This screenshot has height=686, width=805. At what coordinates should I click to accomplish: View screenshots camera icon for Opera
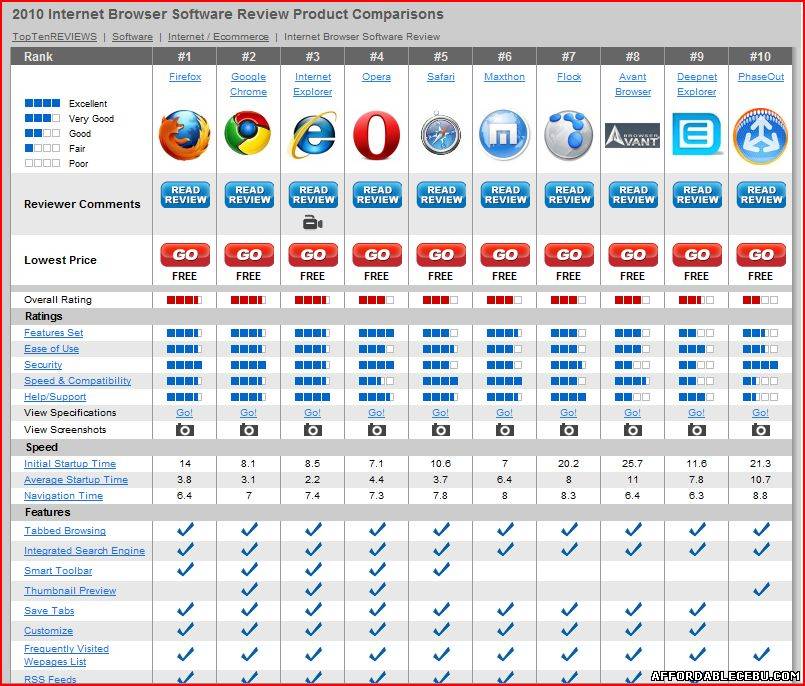(x=376, y=430)
